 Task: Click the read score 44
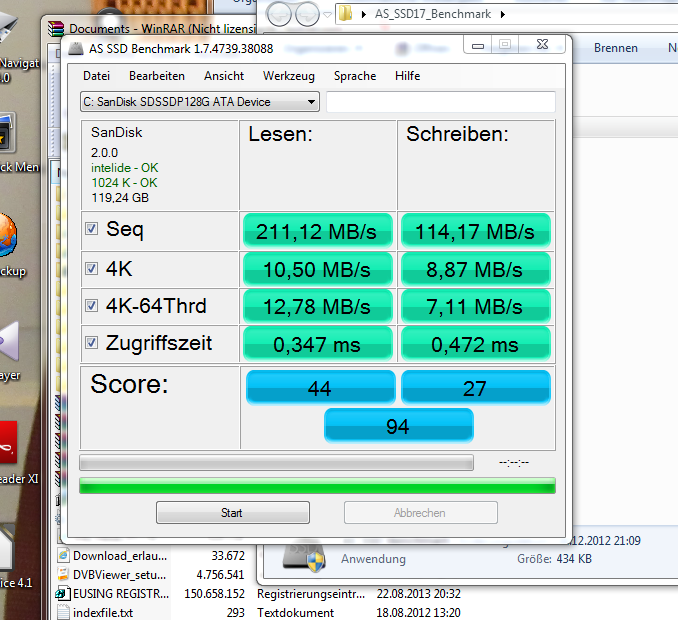click(320, 387)
